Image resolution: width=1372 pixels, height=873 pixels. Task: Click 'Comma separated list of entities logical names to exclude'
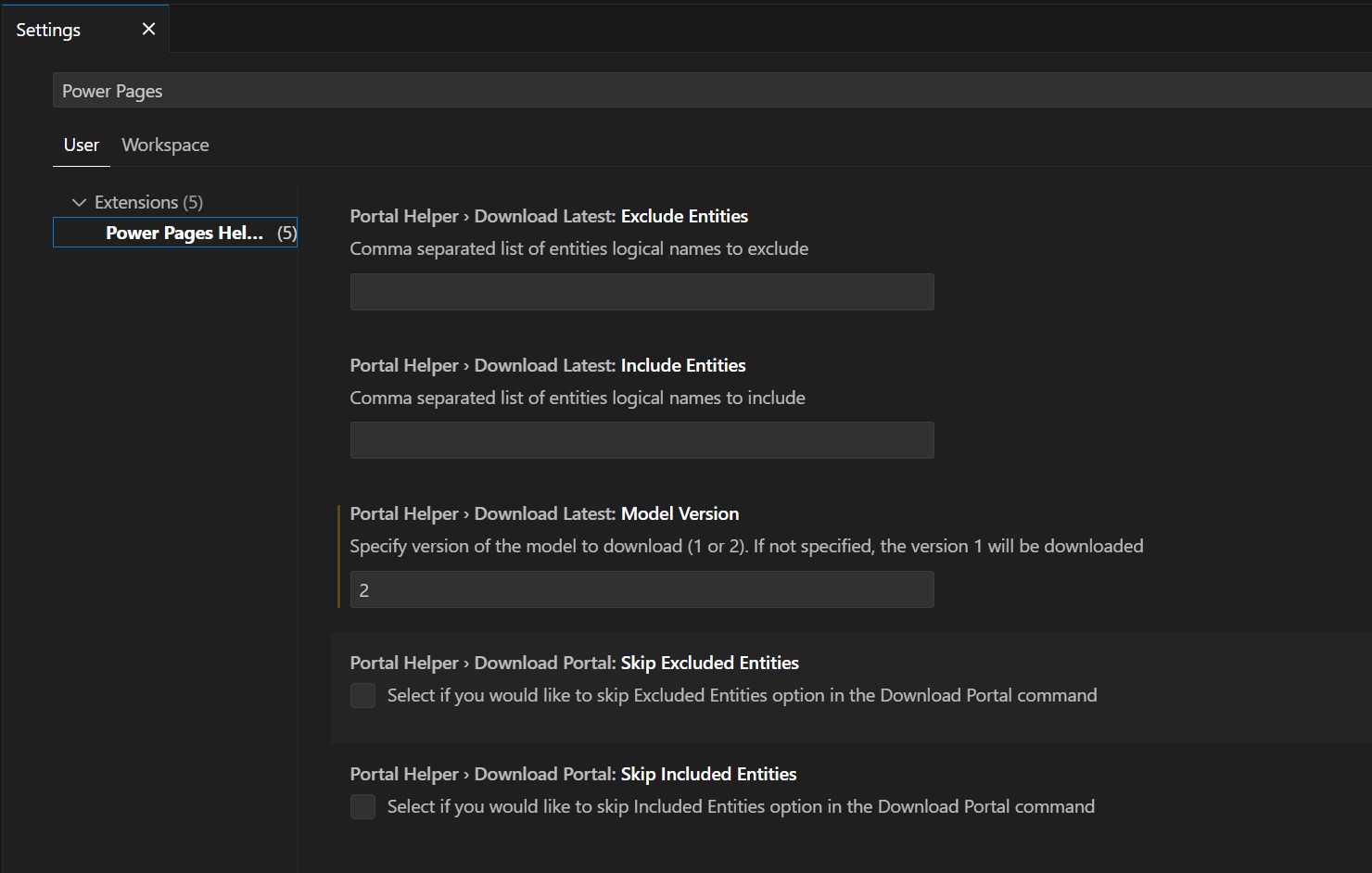click(578, 248)
